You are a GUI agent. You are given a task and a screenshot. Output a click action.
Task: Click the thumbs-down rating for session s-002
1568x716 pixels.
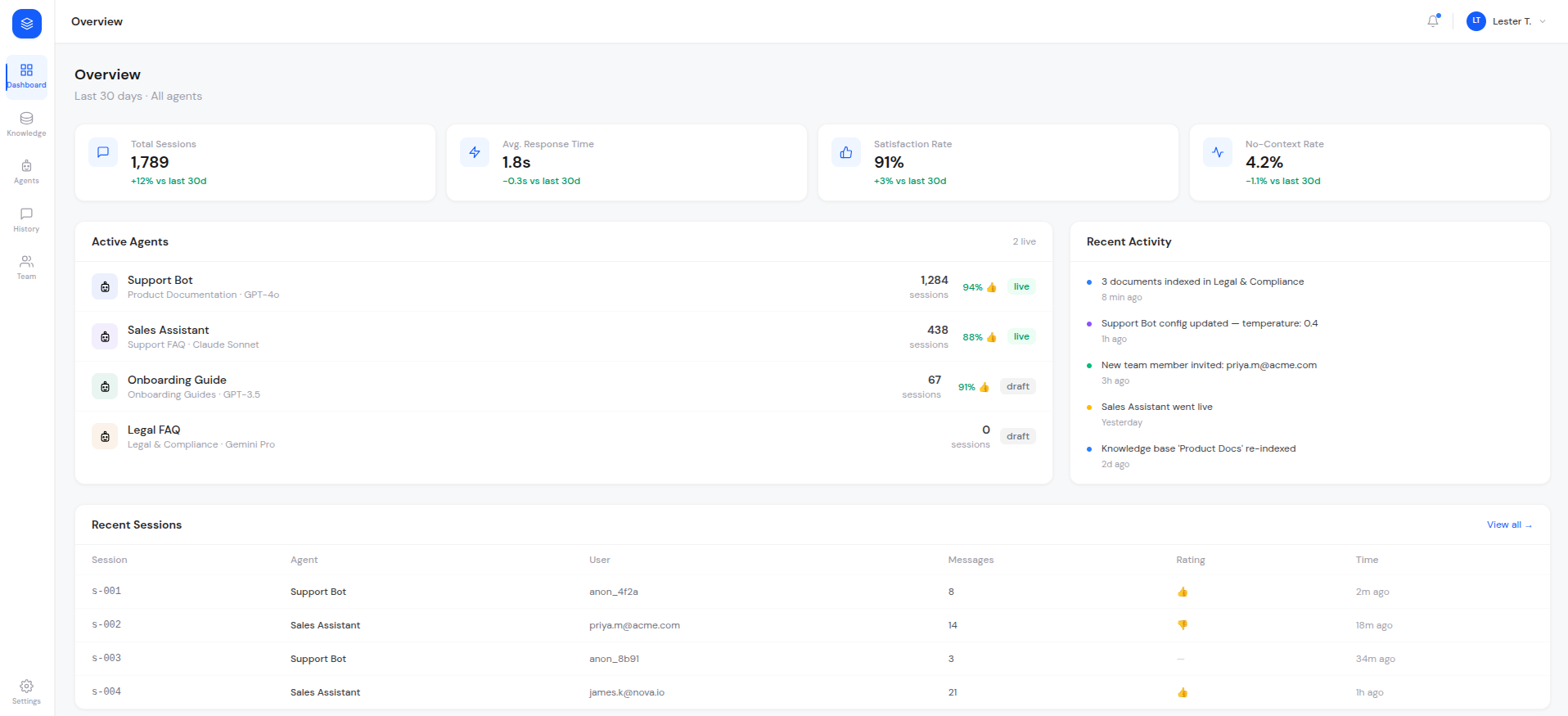tap(1183, 625)
